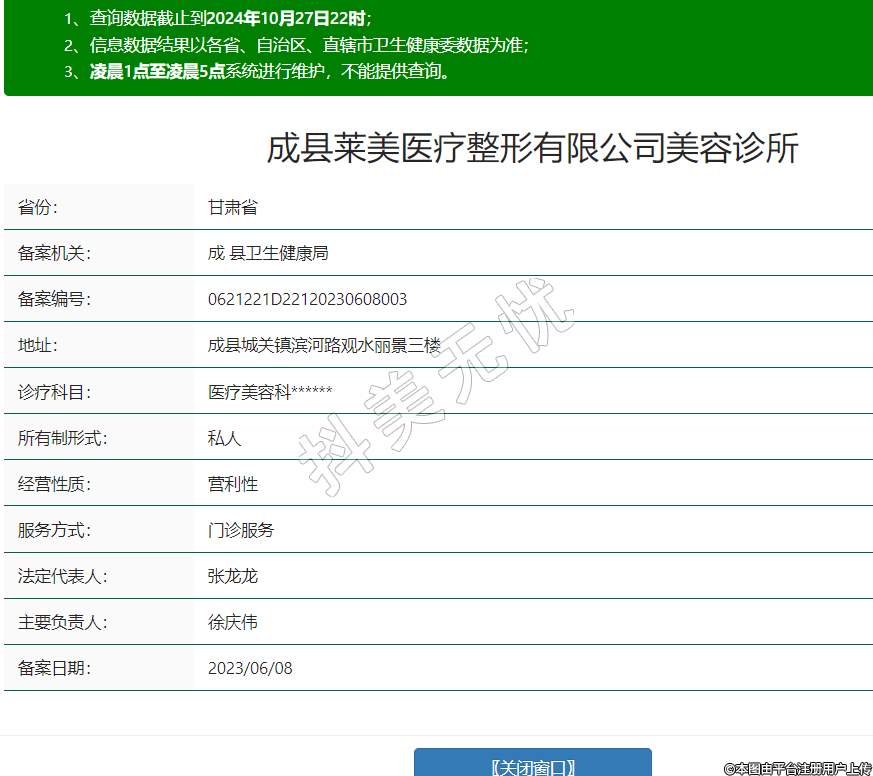Viewport: 873px width, 776px height.
Task: Click the 备案编号 row label
Action: tap(54, 299)
